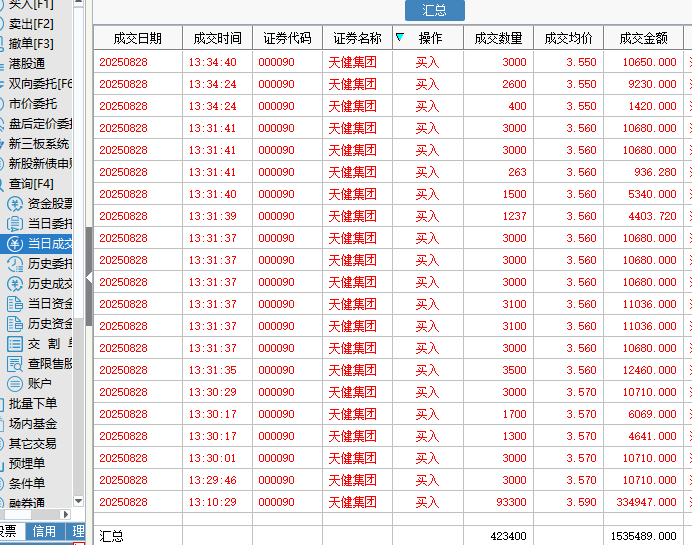Image resolution: width=692 pixels, height=545 pixels.
Task: Open 盘后定价委托 in the sidebar
Action: point(40,124)
